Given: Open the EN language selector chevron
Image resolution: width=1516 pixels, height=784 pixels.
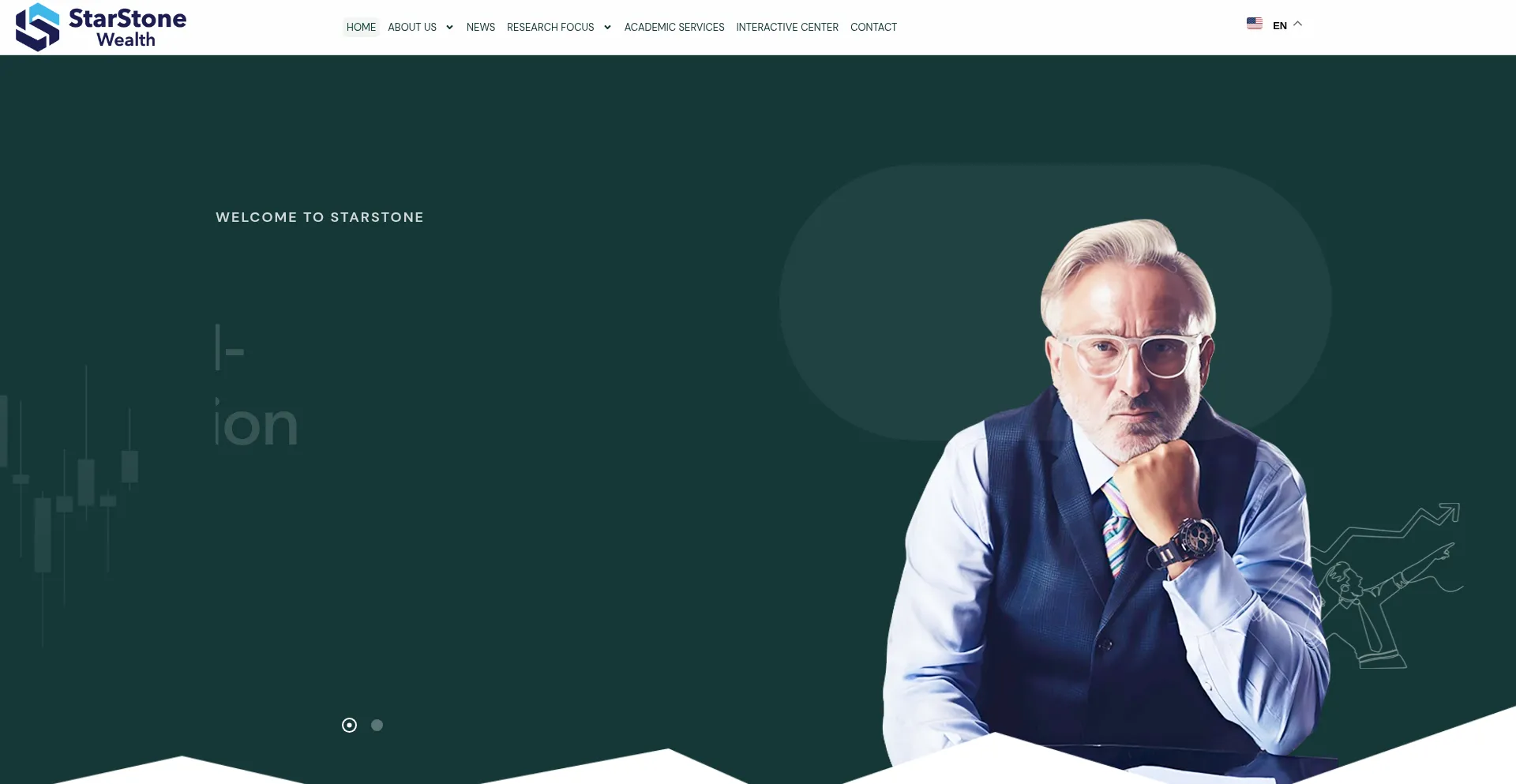Looking at the screenshot, I should coord(1297,24).
